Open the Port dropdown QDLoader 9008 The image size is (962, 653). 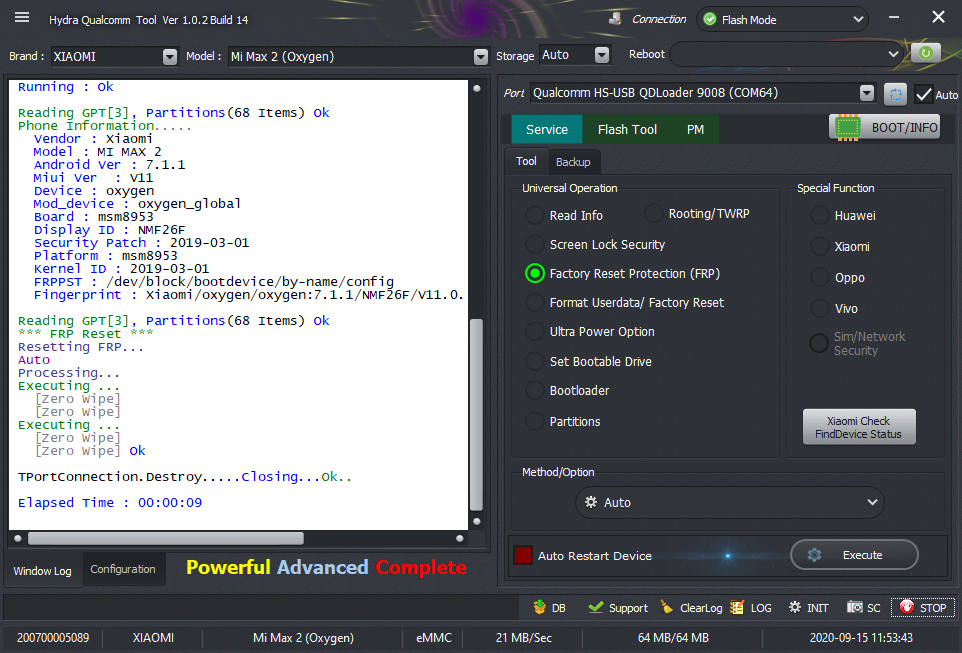[x=702, y=93]
